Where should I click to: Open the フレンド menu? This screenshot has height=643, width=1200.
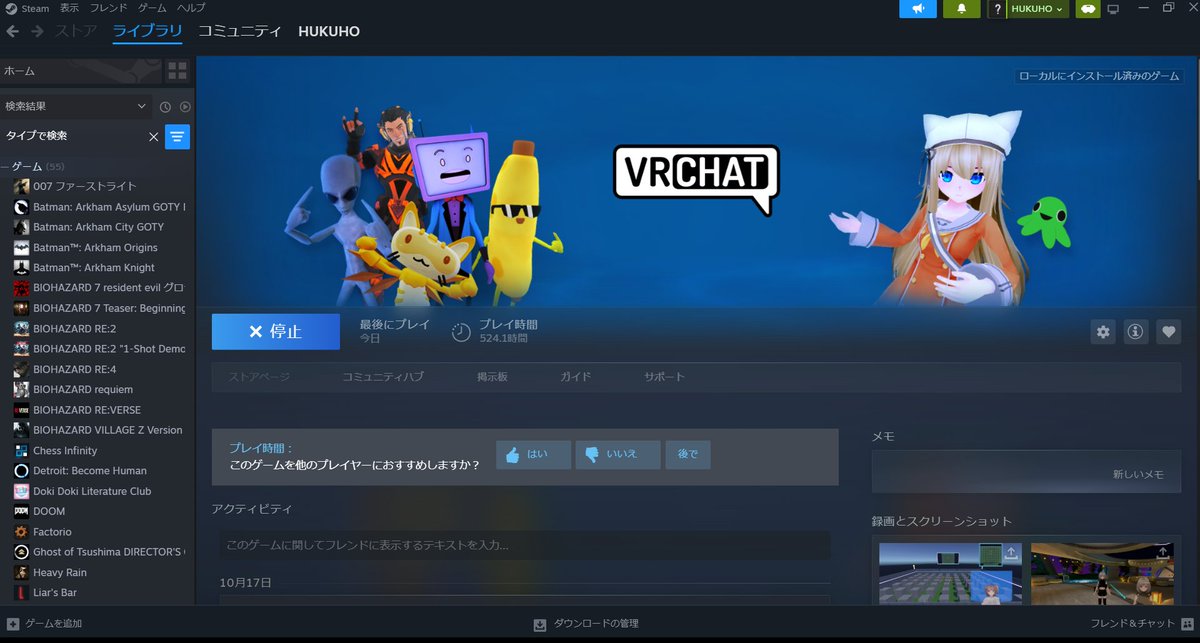coord(109,8)
